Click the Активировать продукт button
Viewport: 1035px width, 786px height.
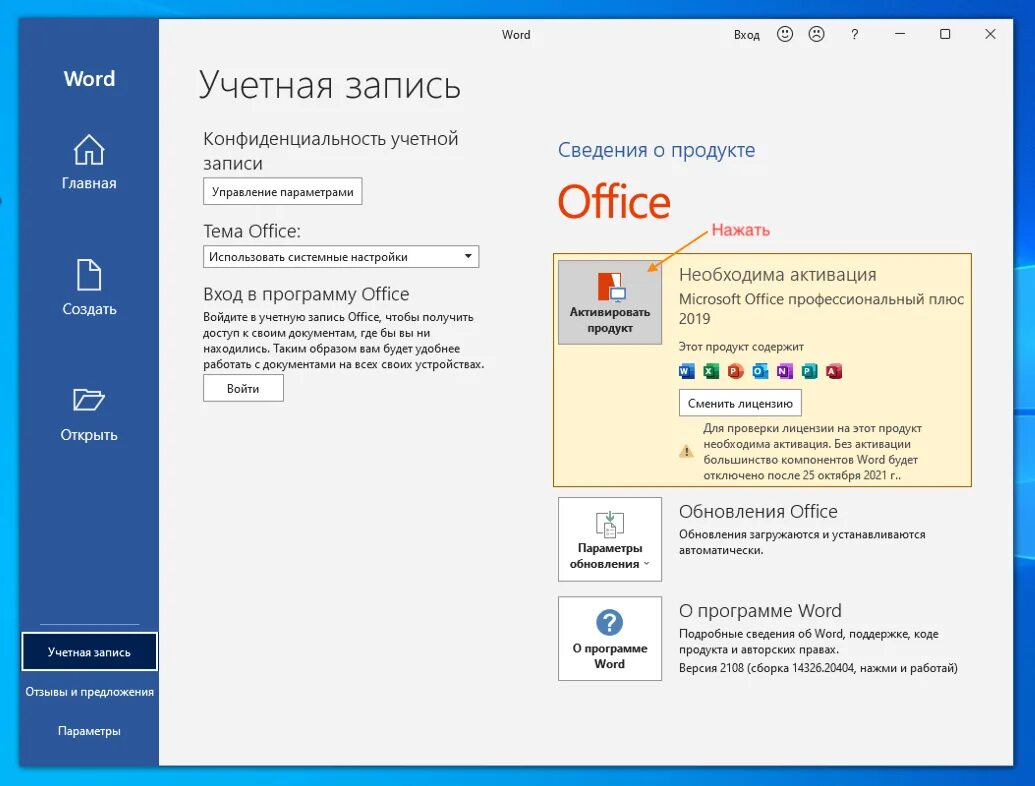click(x=610, y=302)
